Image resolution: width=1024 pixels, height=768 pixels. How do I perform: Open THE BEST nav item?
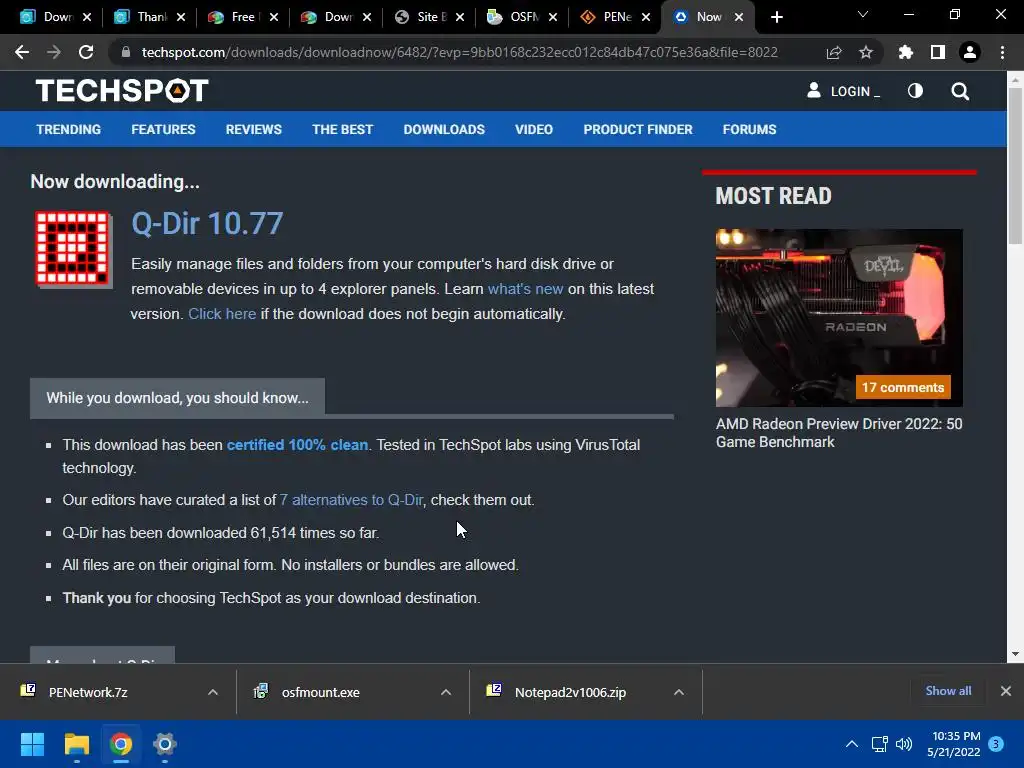tap(342, 129)
